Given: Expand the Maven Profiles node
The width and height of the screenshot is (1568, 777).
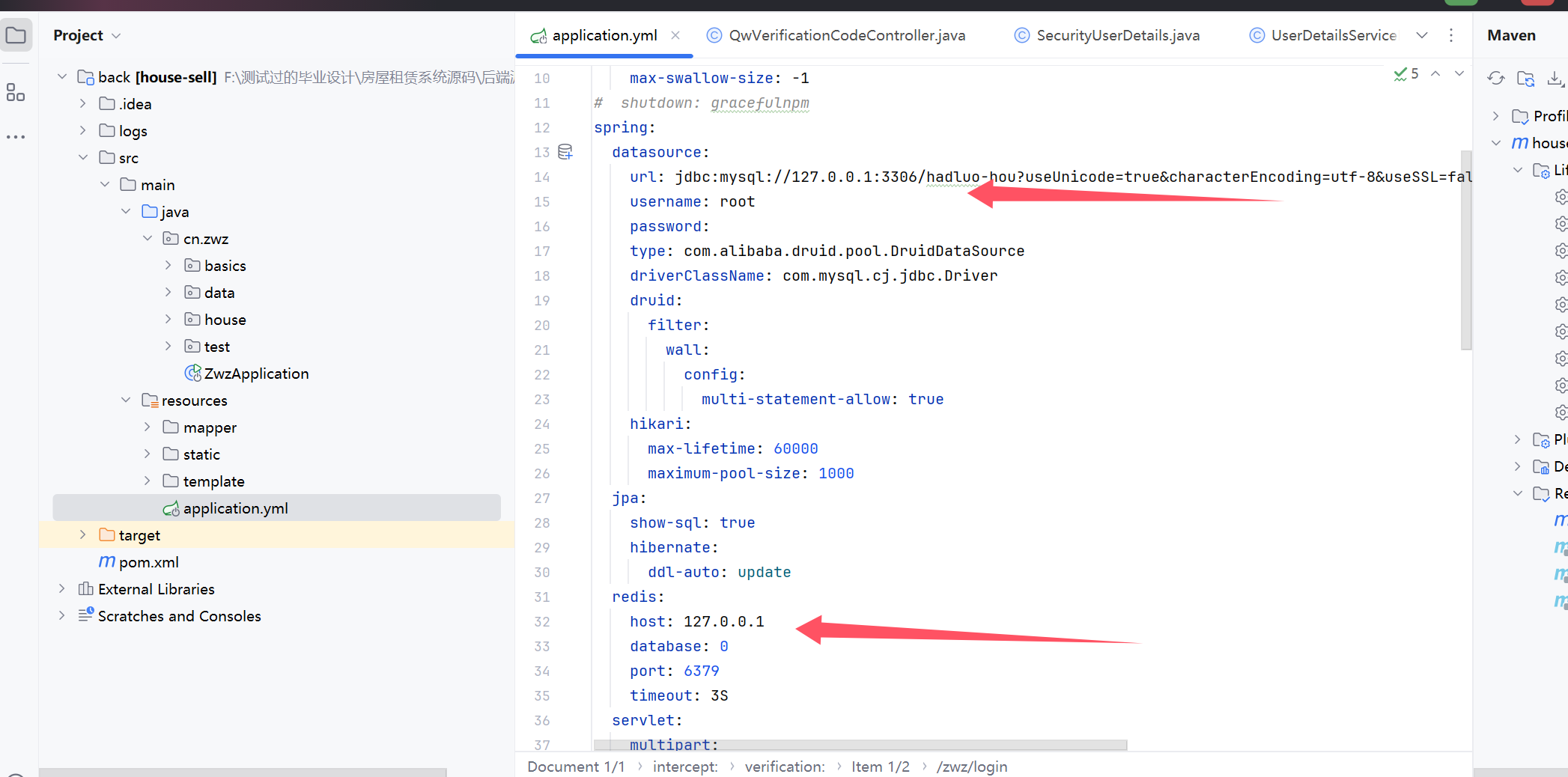Looking at the screenshot, I should click(x=1496, y=116).
